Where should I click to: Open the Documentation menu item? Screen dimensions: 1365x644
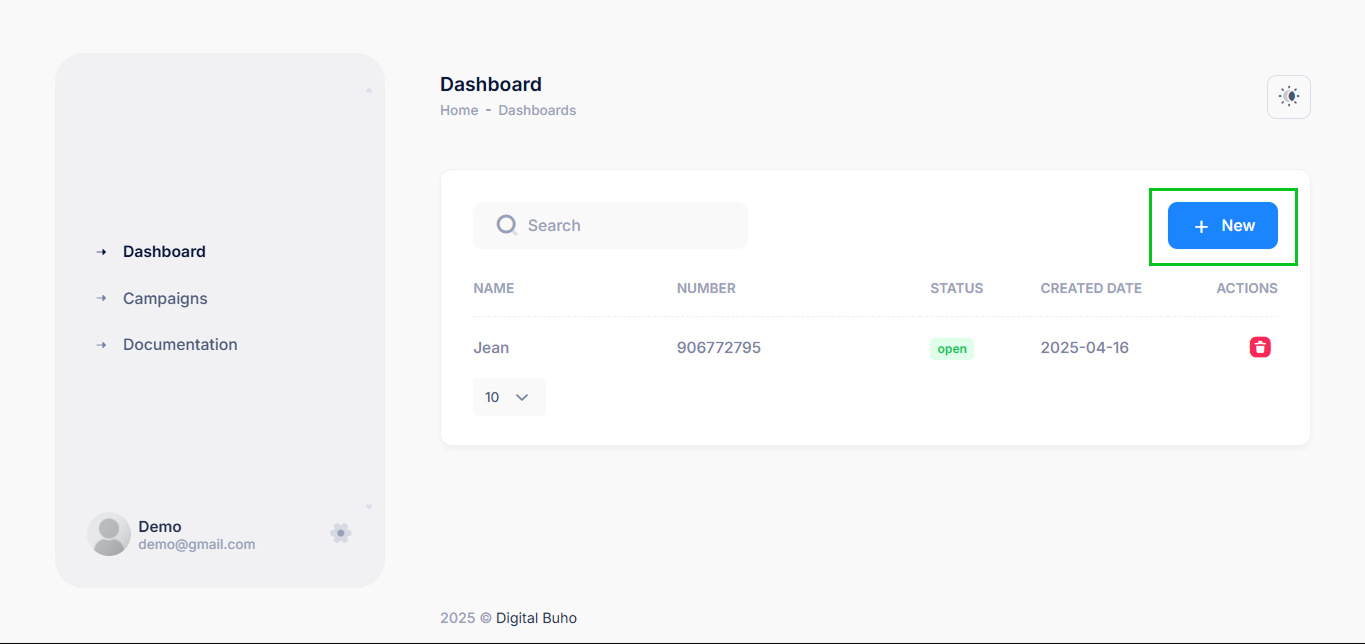click(180, 345)
